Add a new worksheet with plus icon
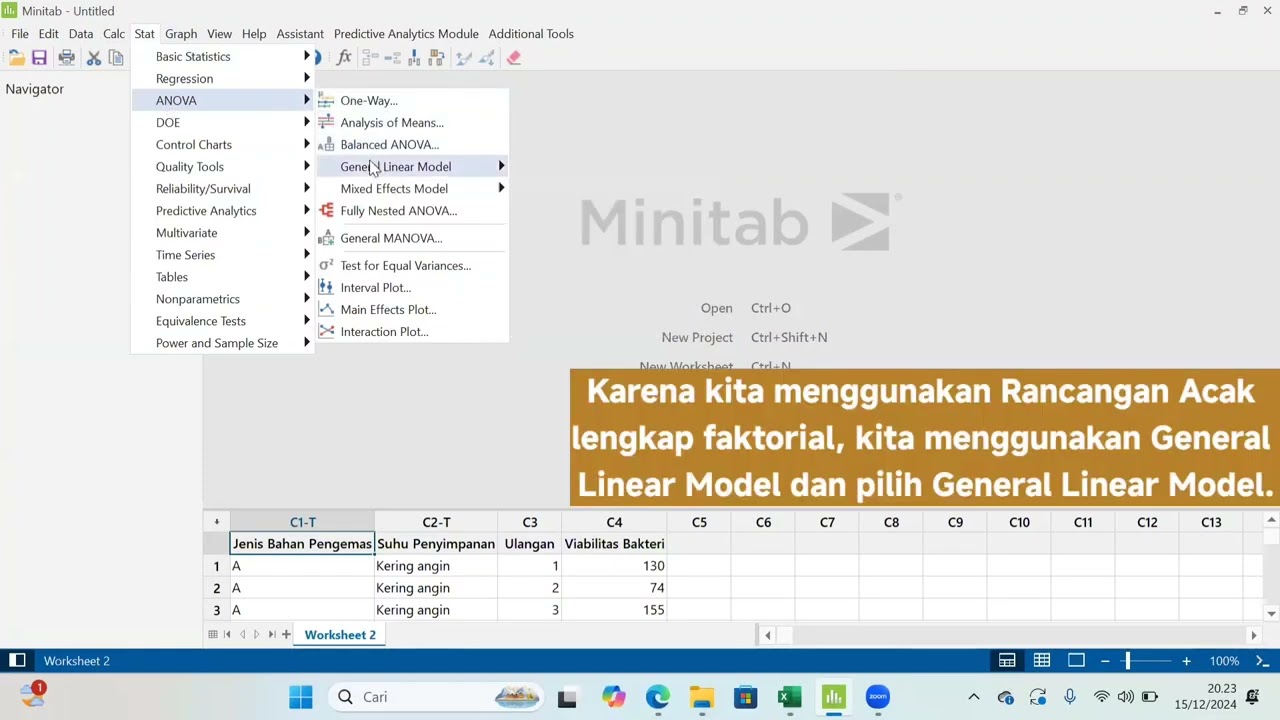Screen dimensions: 1280x720 click(x=286, y=634)
